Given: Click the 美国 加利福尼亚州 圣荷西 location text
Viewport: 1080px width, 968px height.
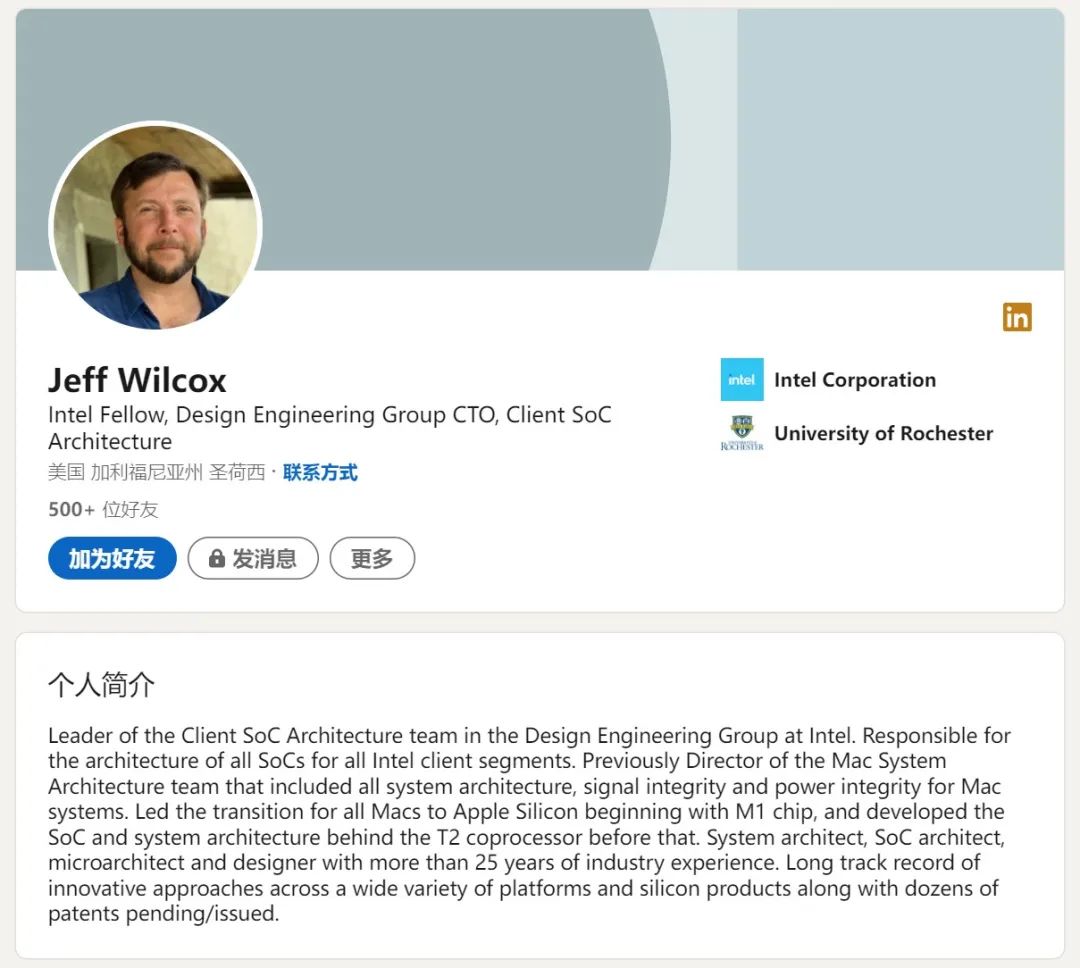Looking at the screenshot, I should tap(156, 473).
